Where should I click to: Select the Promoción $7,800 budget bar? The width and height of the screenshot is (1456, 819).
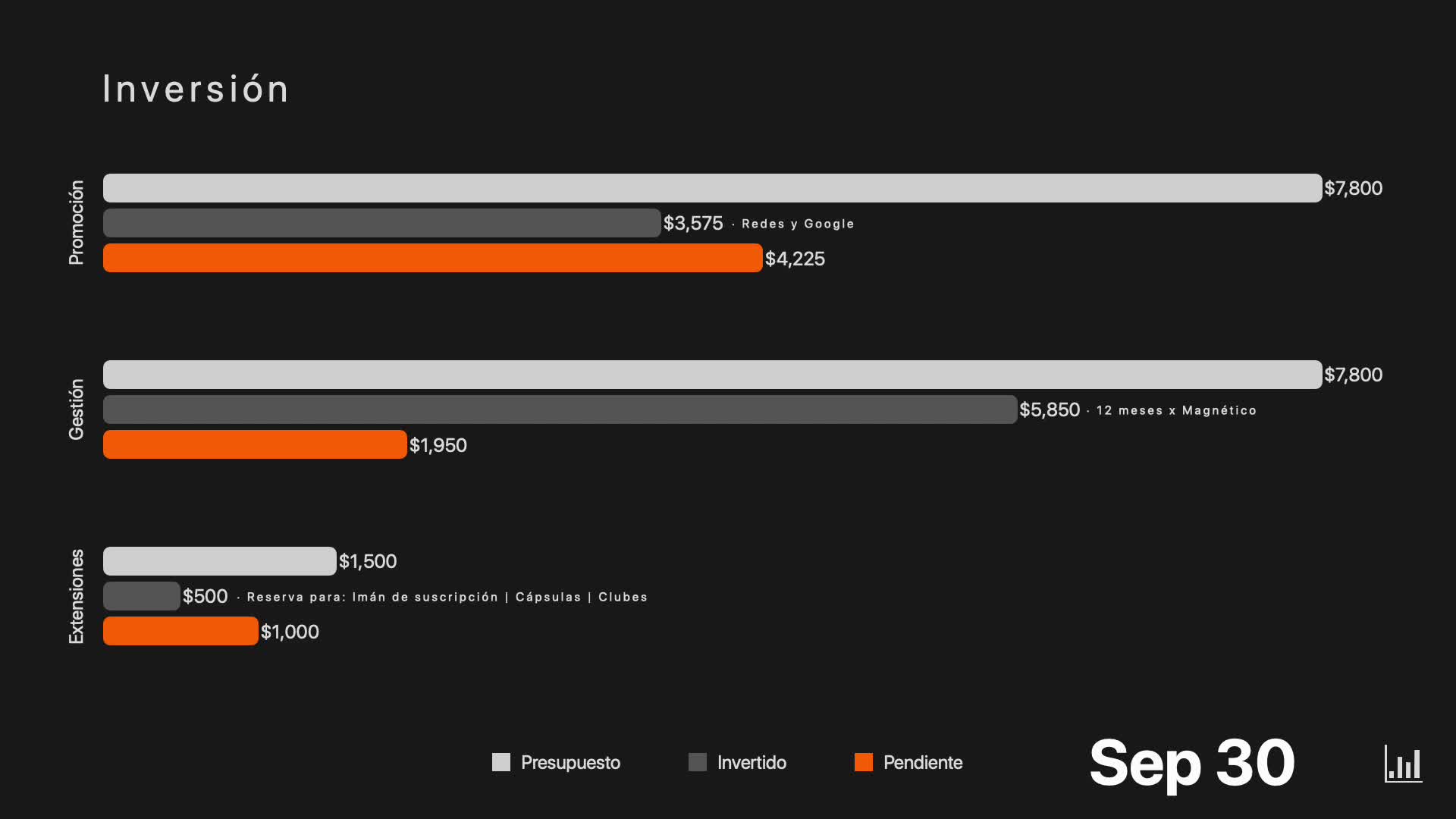pos(713,188)
